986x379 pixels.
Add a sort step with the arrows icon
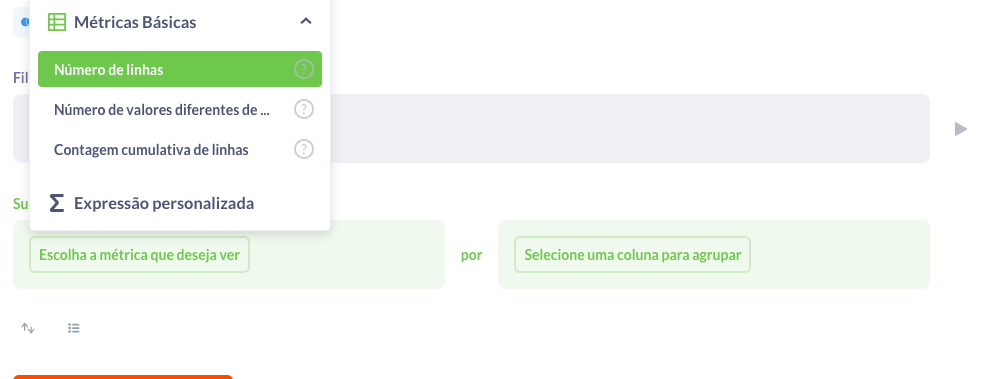(x=28, y=328)
